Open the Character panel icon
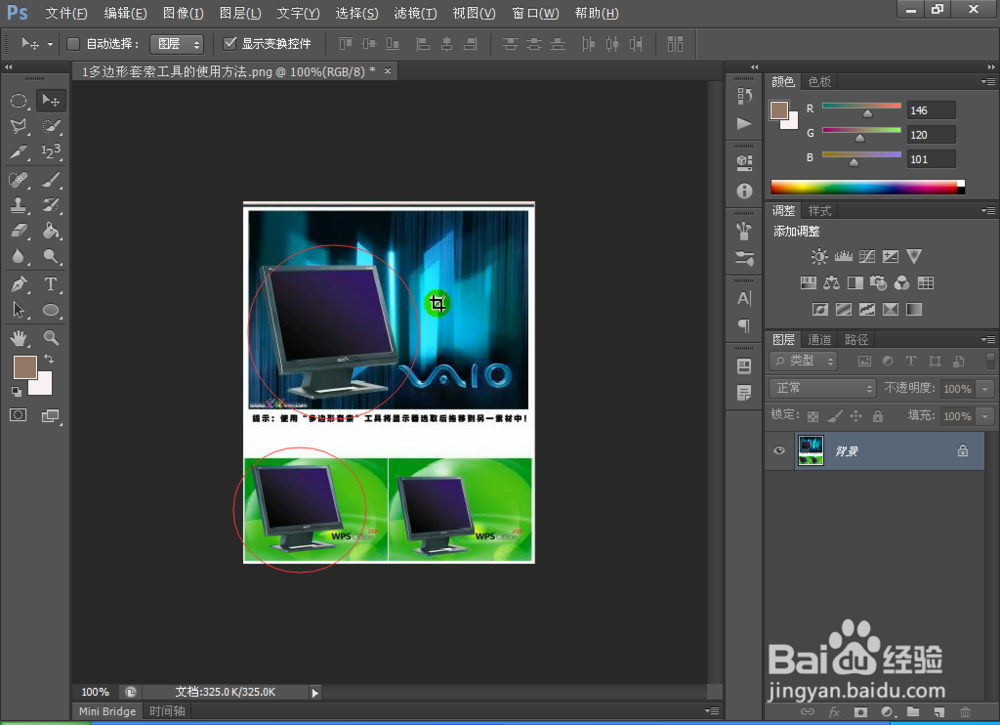1000x725 pixels. coord(744,298)
